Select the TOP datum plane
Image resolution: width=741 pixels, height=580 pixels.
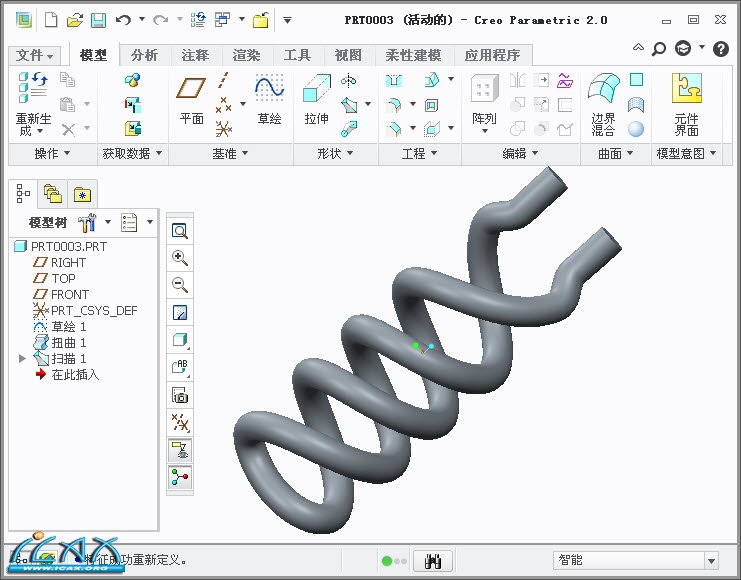(54, 278)
